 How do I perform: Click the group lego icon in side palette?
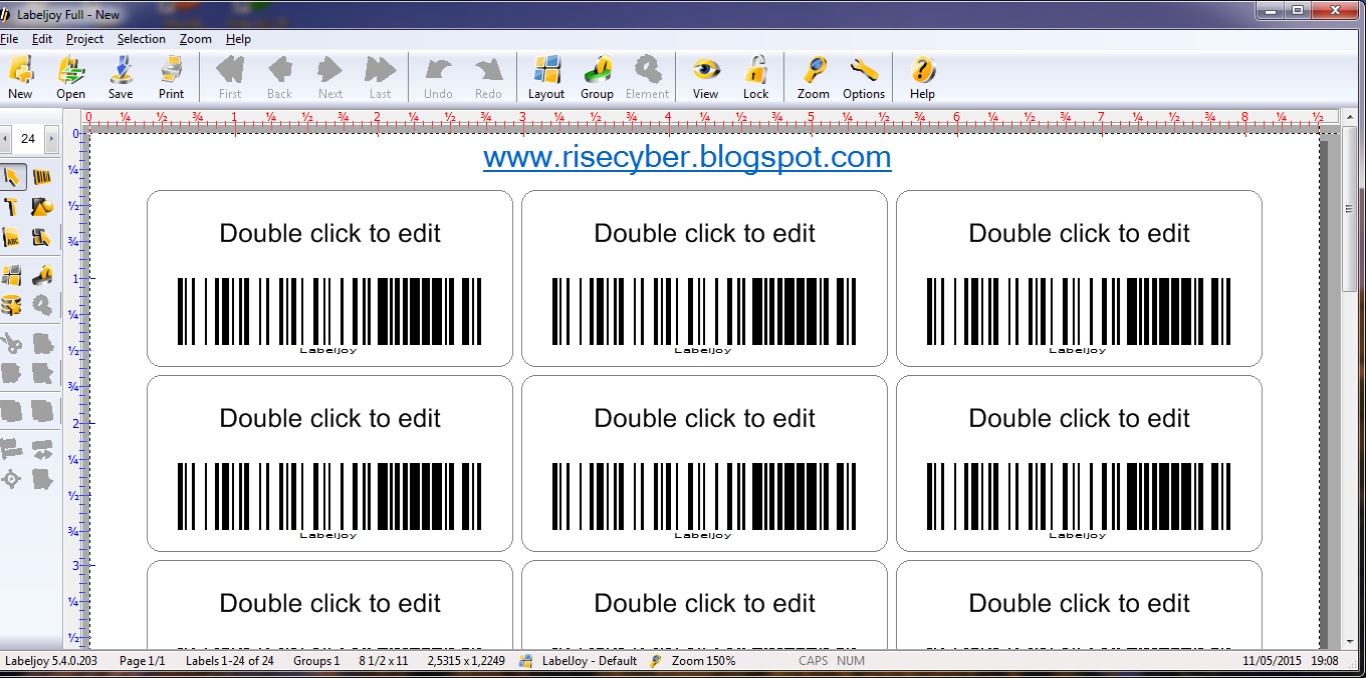pos(42,275)
